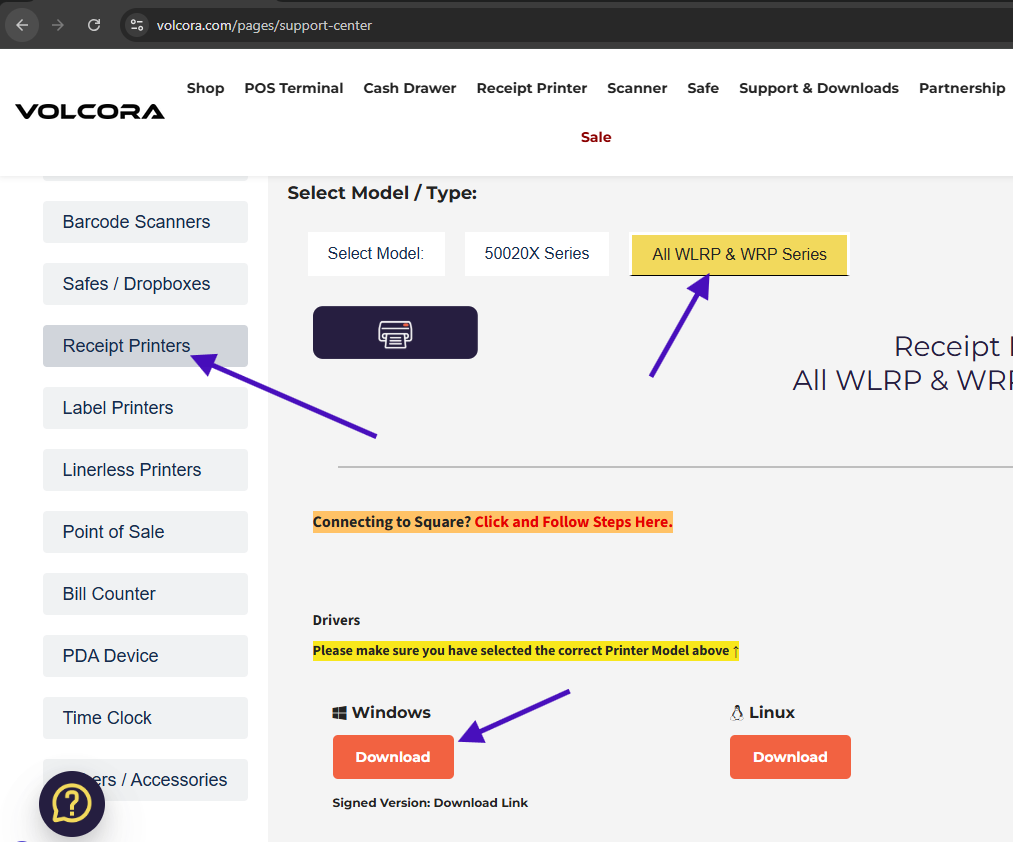Select Time Clock category

point(145,718)
